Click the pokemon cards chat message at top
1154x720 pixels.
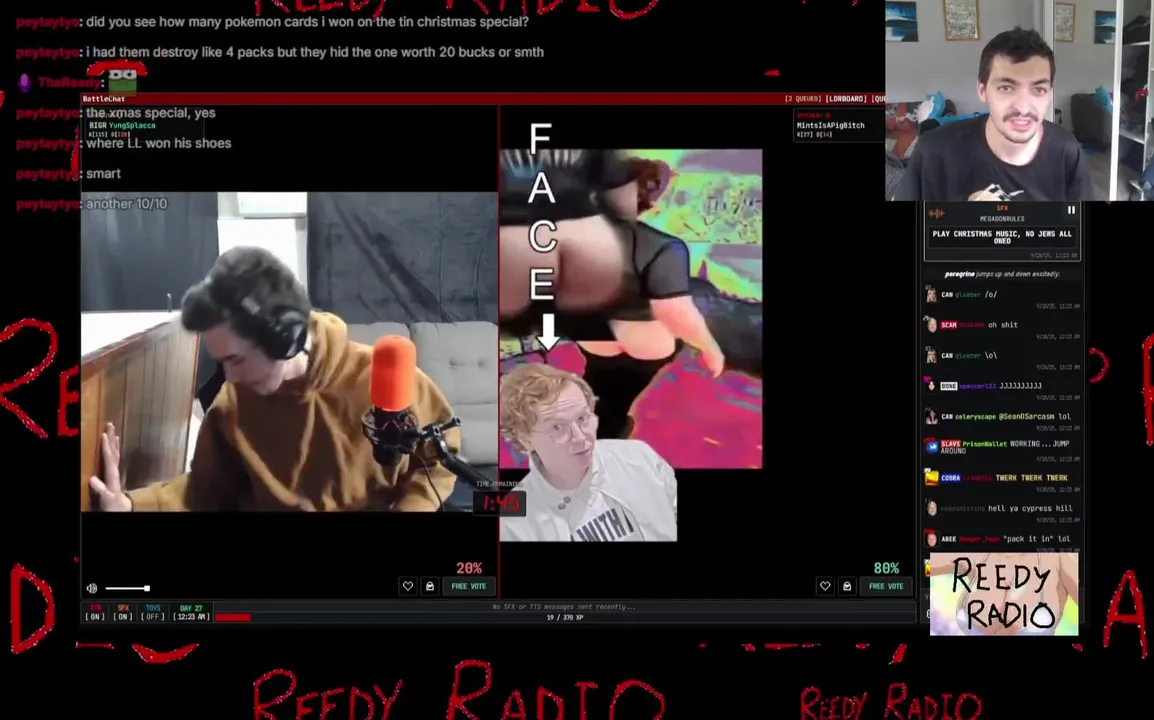tap(307, 22)
